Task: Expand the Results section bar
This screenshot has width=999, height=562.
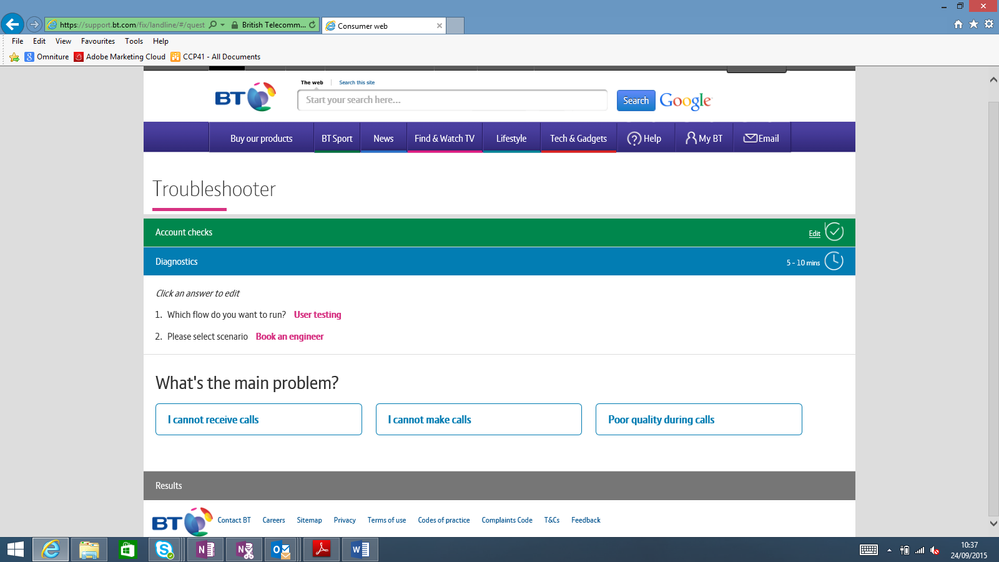Action: (499, 486)
